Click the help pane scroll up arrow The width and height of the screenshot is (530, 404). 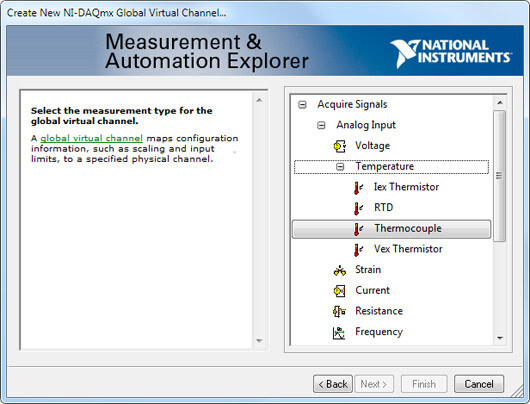tap(259, 100)
